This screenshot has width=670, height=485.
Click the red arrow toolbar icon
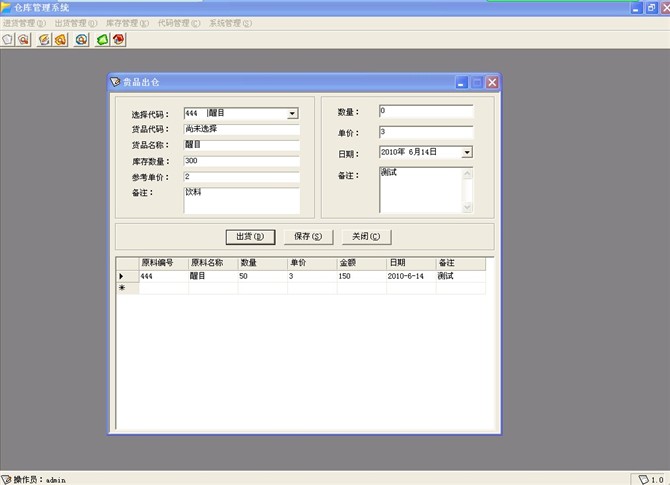(x=118, y=40)
